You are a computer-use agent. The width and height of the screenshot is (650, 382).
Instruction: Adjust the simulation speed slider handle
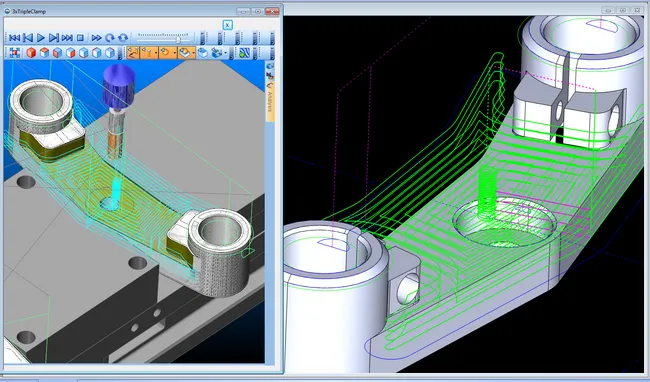(x=178, y=39)
